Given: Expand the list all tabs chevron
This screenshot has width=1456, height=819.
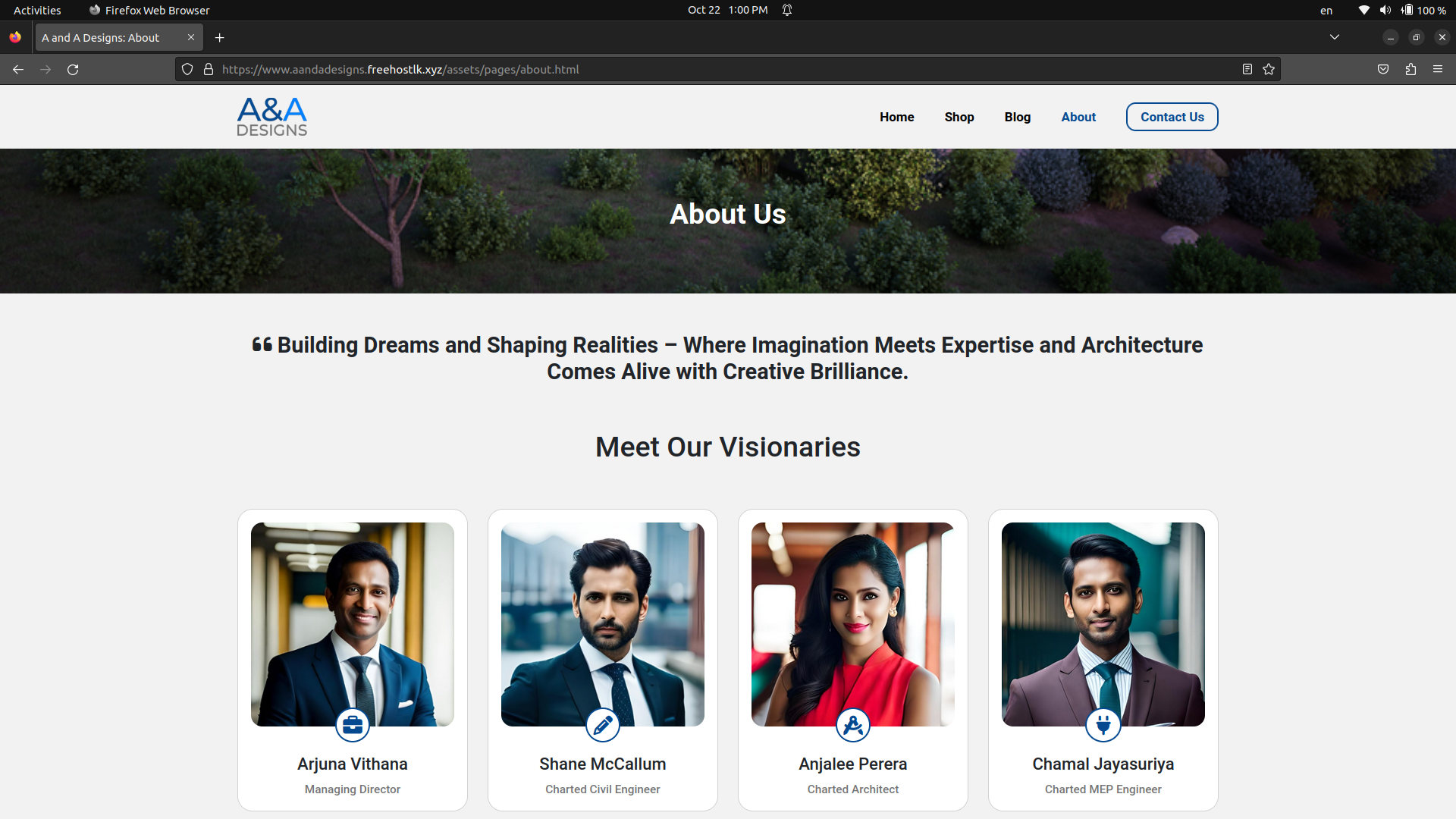Looking at the screenshot, I should pos(1335,37).
